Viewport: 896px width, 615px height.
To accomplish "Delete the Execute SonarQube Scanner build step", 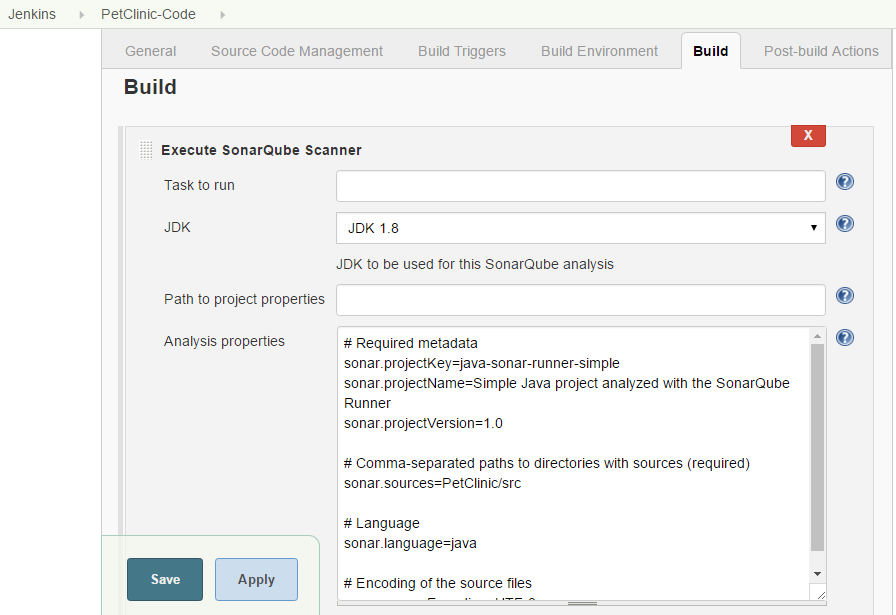I will click(808, 135).
